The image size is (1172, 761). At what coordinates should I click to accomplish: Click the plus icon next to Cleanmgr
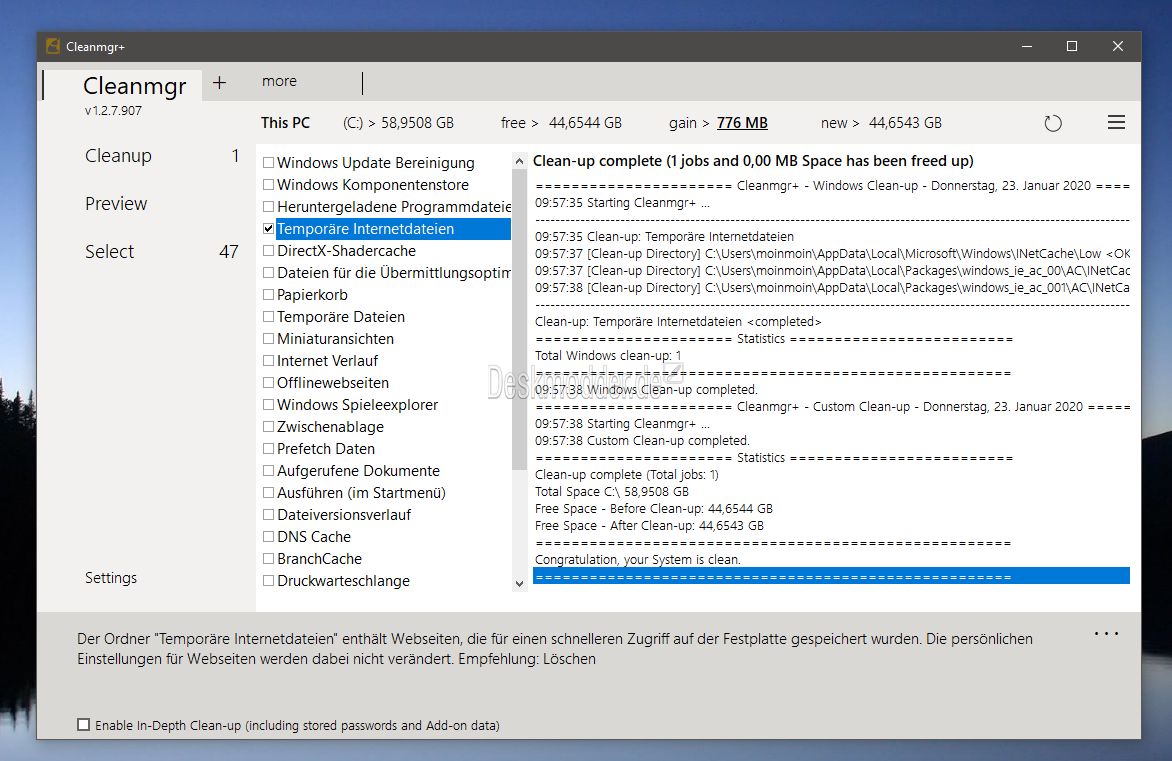[219, 82]
